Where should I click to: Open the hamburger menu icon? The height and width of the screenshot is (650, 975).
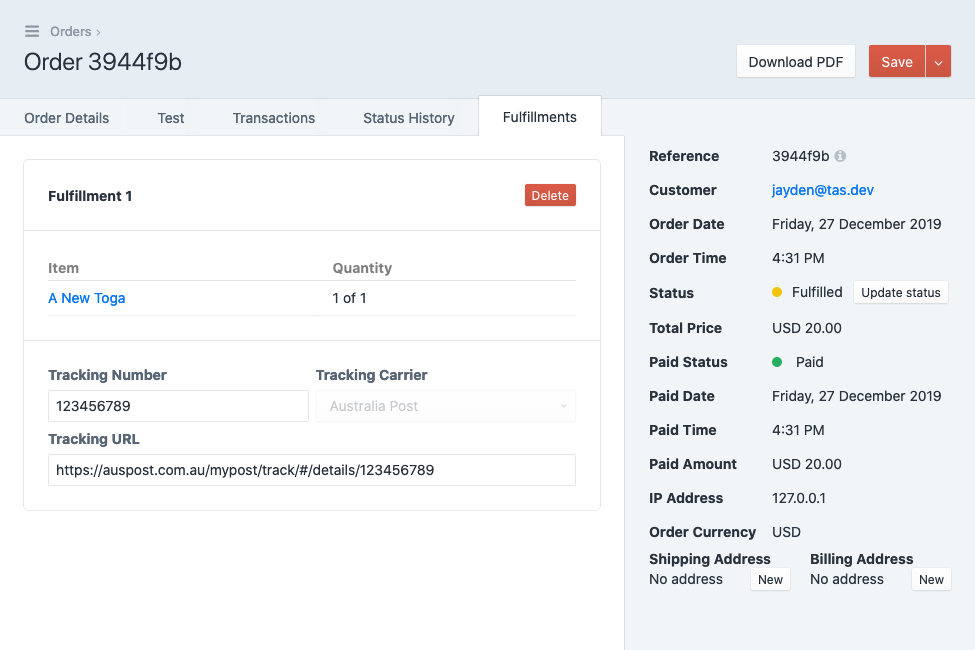pos(32,31)
